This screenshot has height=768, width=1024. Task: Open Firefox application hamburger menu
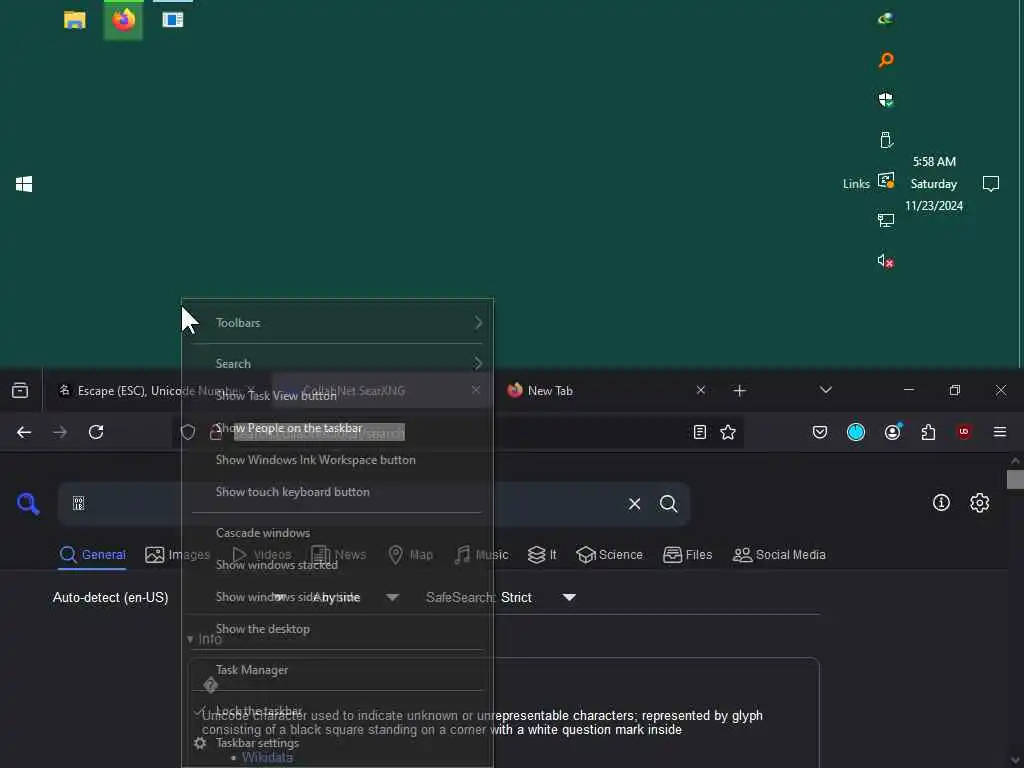point(1000,432)
